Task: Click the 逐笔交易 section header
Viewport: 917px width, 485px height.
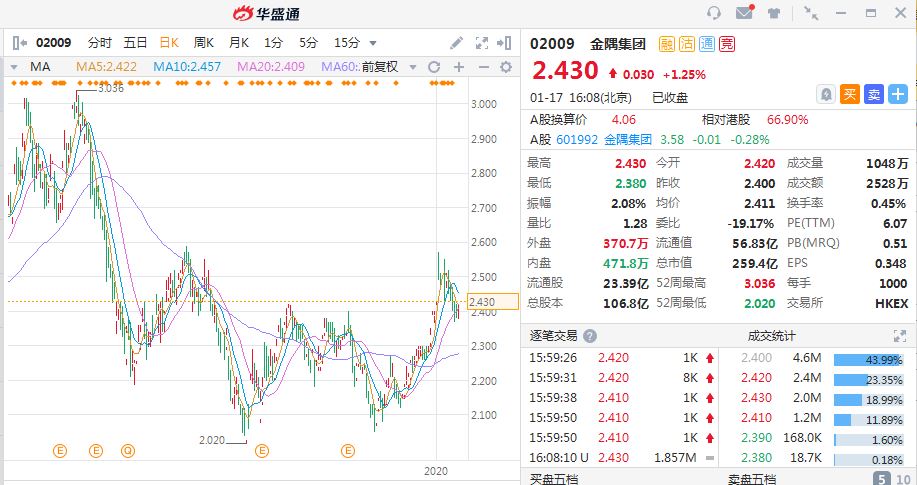Action: [553, 336]
